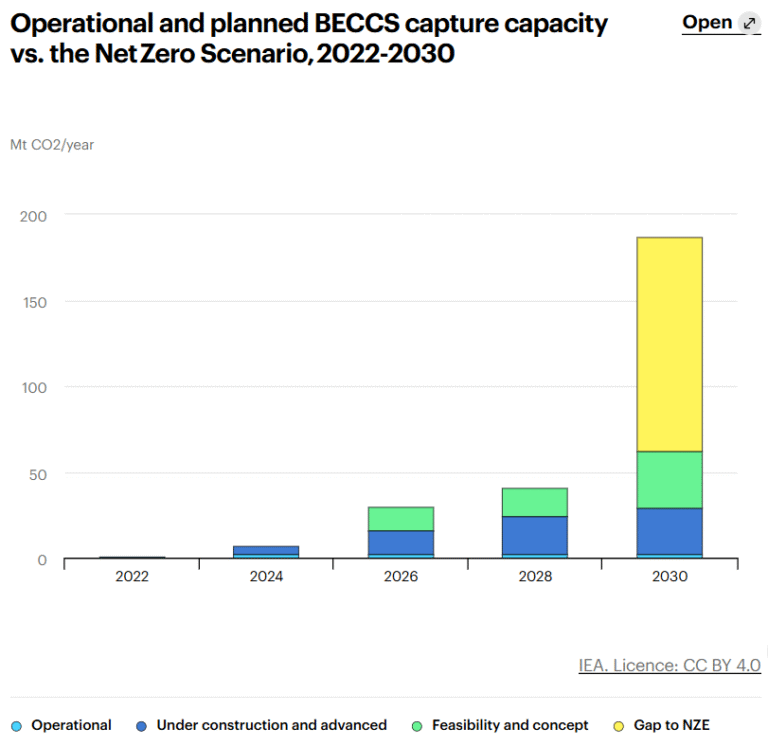Click the 2030 x-axis label
Screen dimensions: 768x746
pyautogui.click(x=670, y=576)
